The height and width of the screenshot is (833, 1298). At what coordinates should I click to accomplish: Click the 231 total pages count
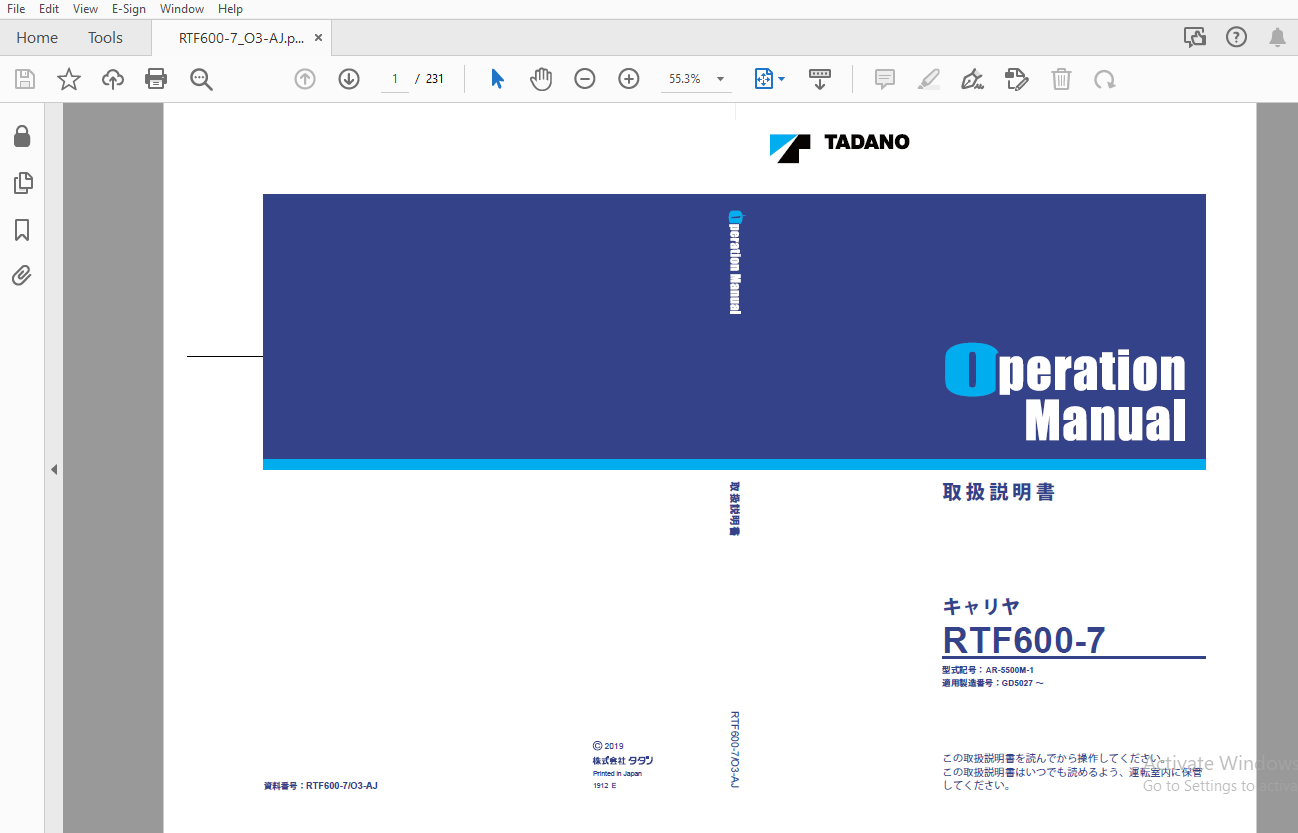click(435, 79)
